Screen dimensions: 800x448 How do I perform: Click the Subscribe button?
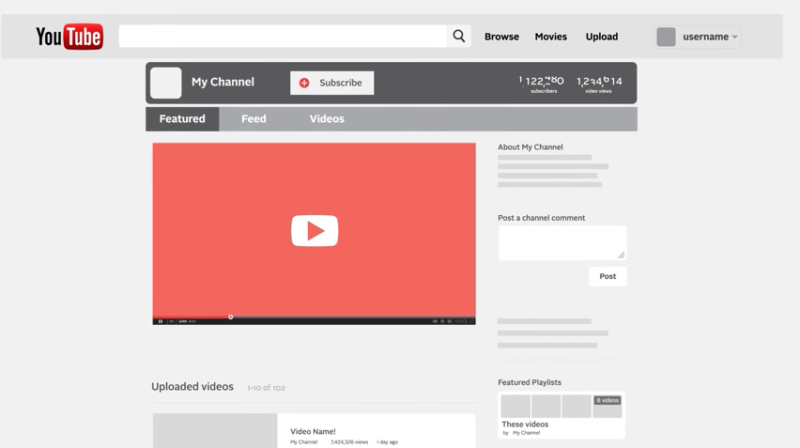tap(332, 83)
